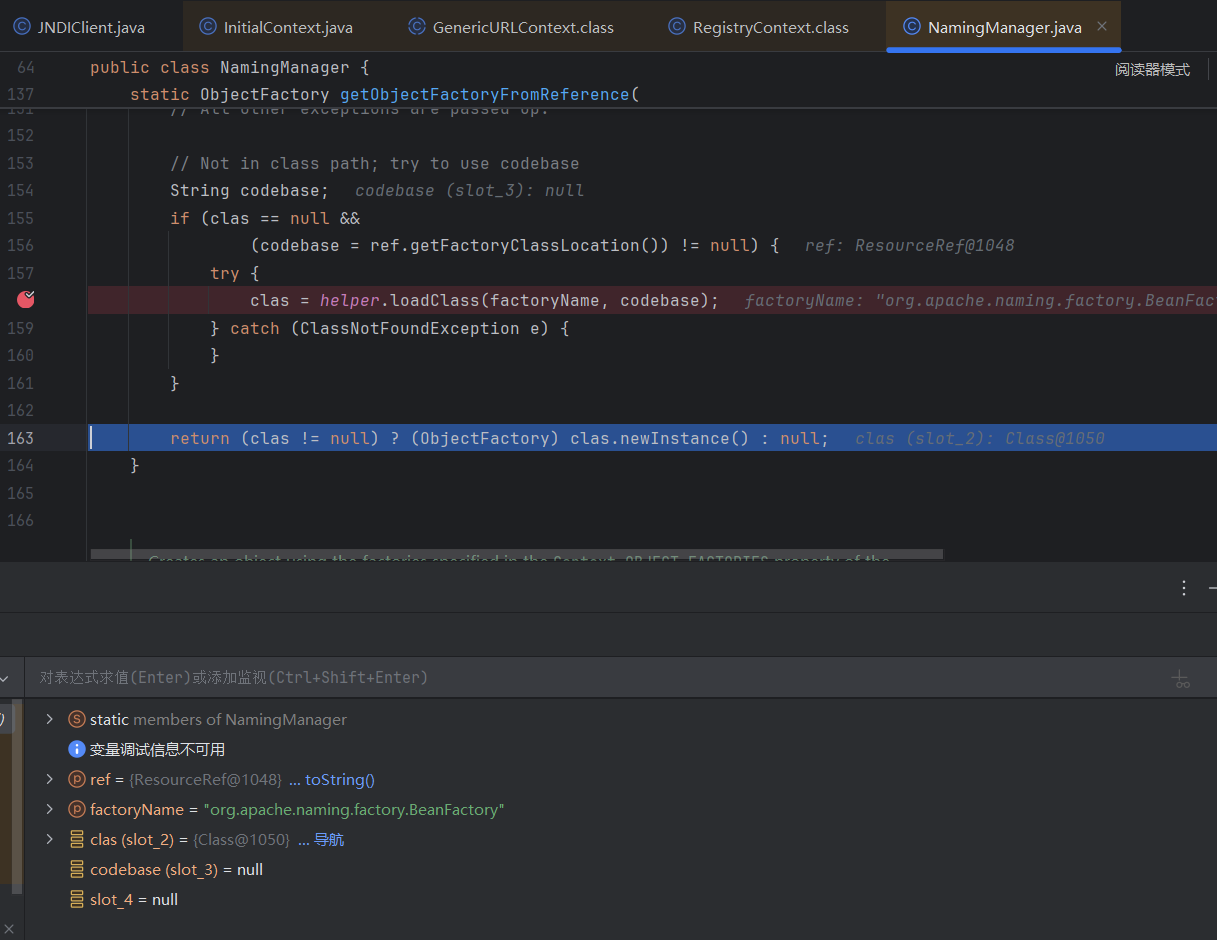1217x940 pixels.
Task: Open the RegistryContext.class tab
Action: (770, 27)
